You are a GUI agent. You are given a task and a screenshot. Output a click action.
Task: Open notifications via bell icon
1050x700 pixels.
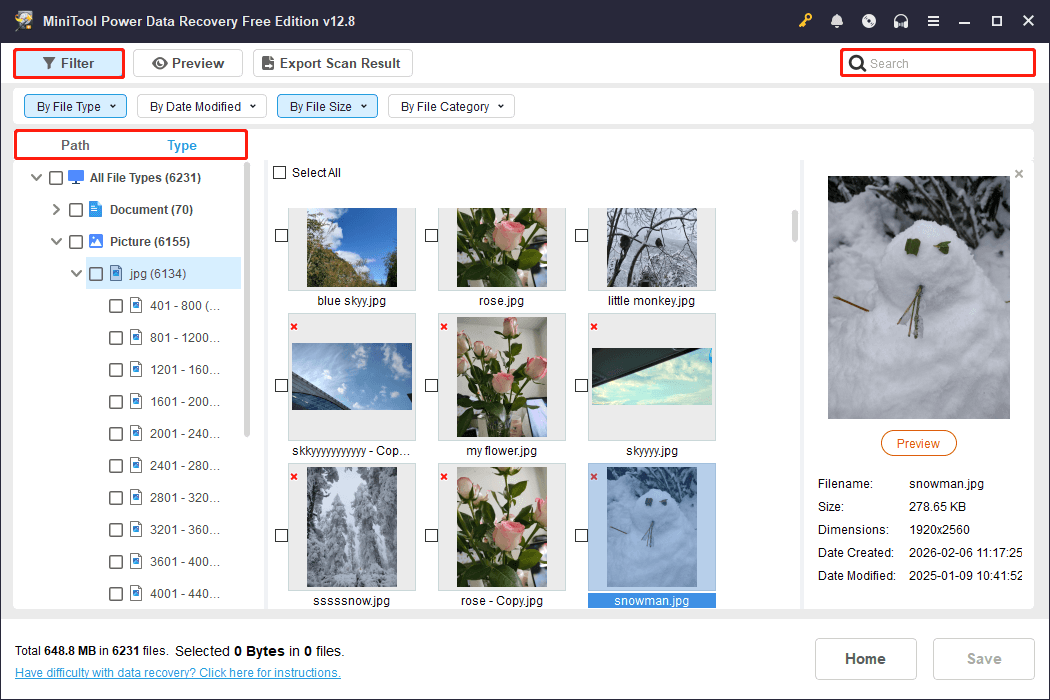coord(837,20)
